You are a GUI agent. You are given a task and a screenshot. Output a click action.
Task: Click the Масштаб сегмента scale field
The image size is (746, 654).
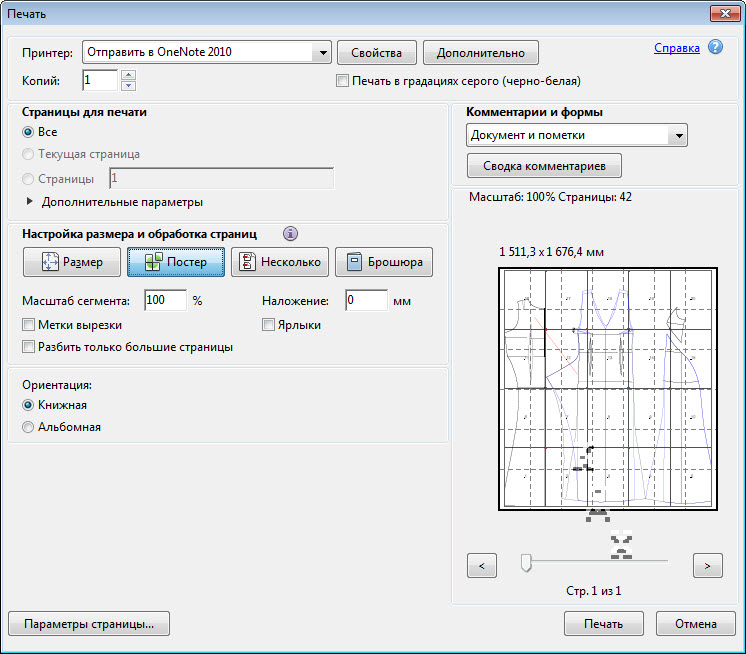(166, 300)
